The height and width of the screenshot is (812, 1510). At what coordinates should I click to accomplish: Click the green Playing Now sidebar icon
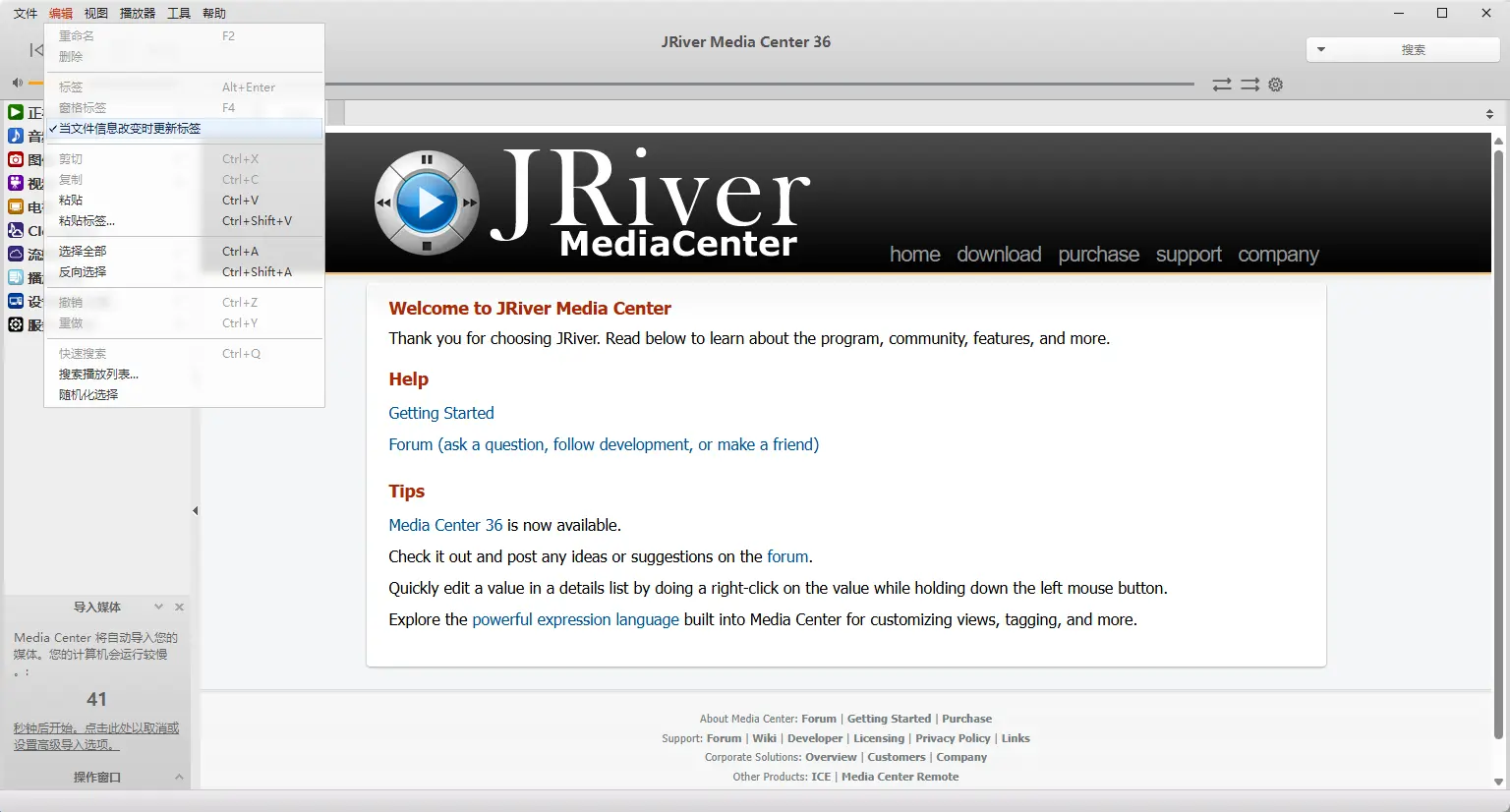[16, 113]
